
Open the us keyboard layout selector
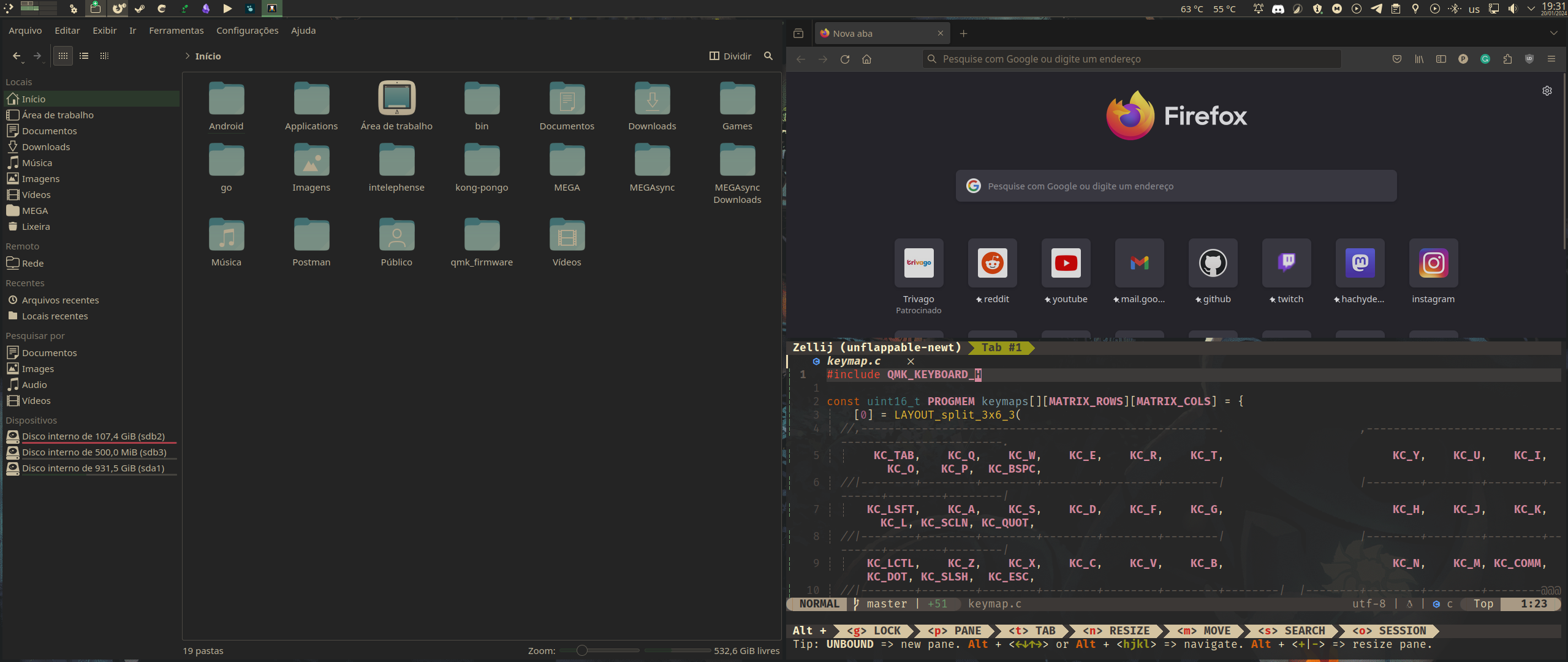(x=1474, y=9)
